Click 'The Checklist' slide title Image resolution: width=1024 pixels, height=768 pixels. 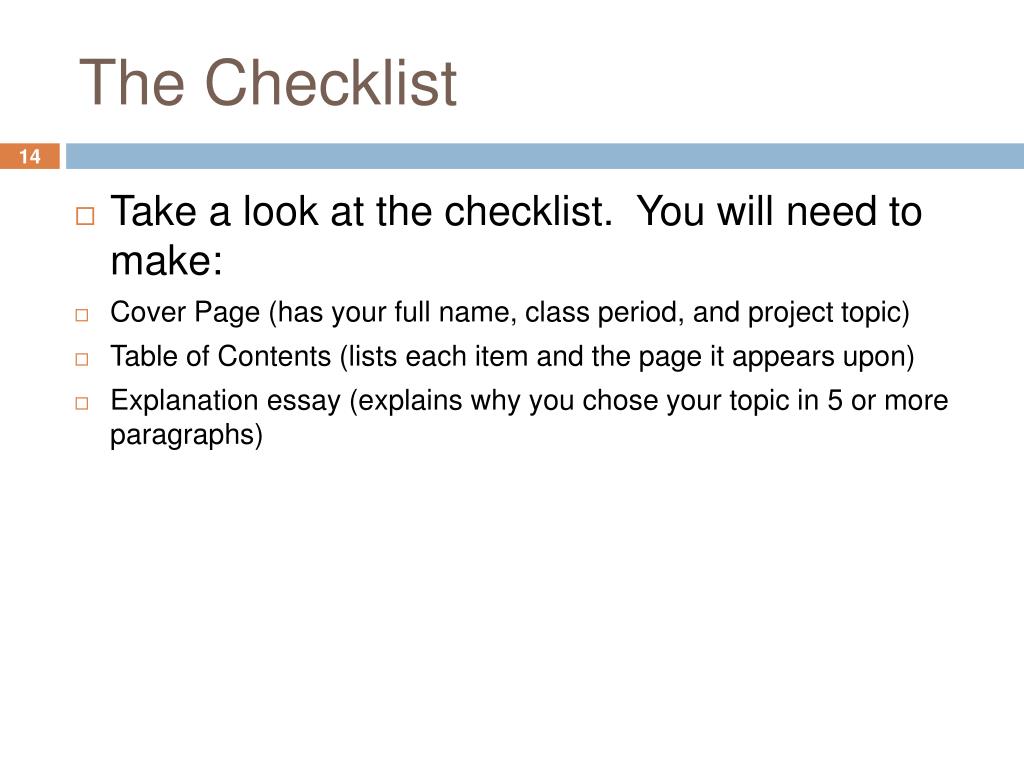pos(268,82)
